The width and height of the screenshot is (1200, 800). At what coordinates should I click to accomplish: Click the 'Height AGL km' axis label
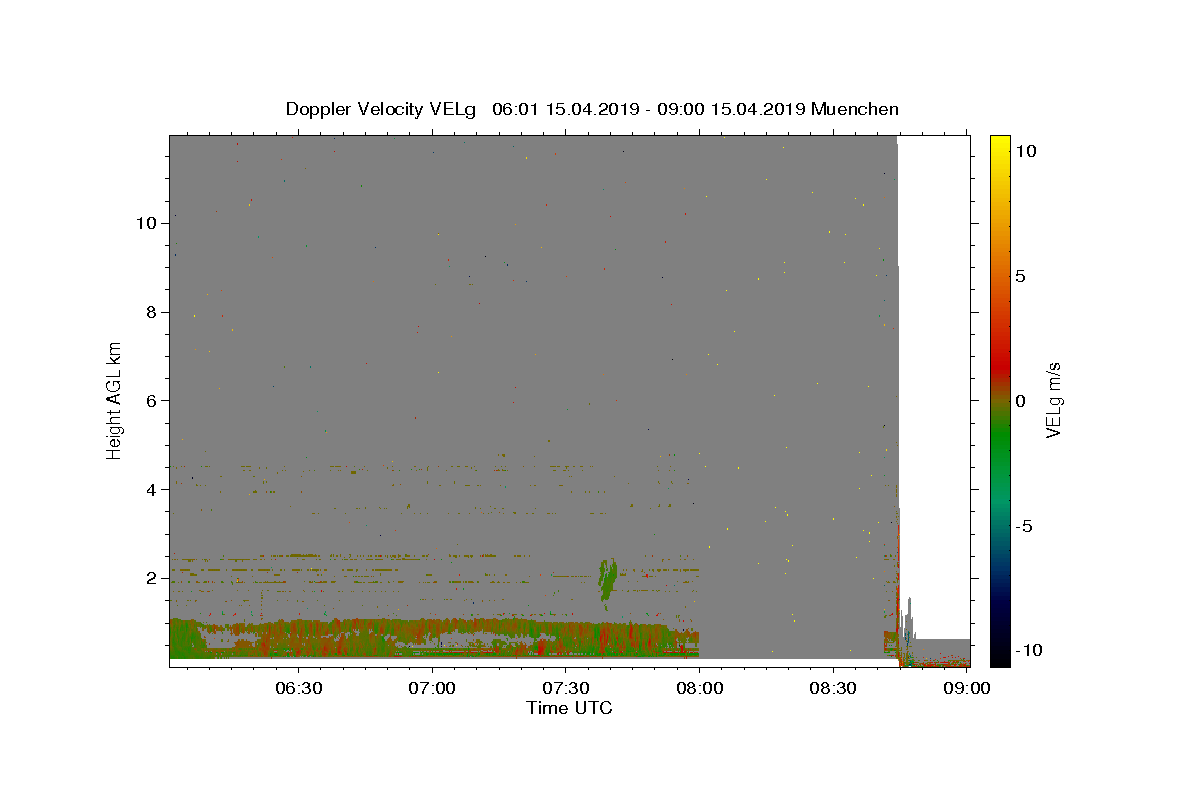pos(115,400)
